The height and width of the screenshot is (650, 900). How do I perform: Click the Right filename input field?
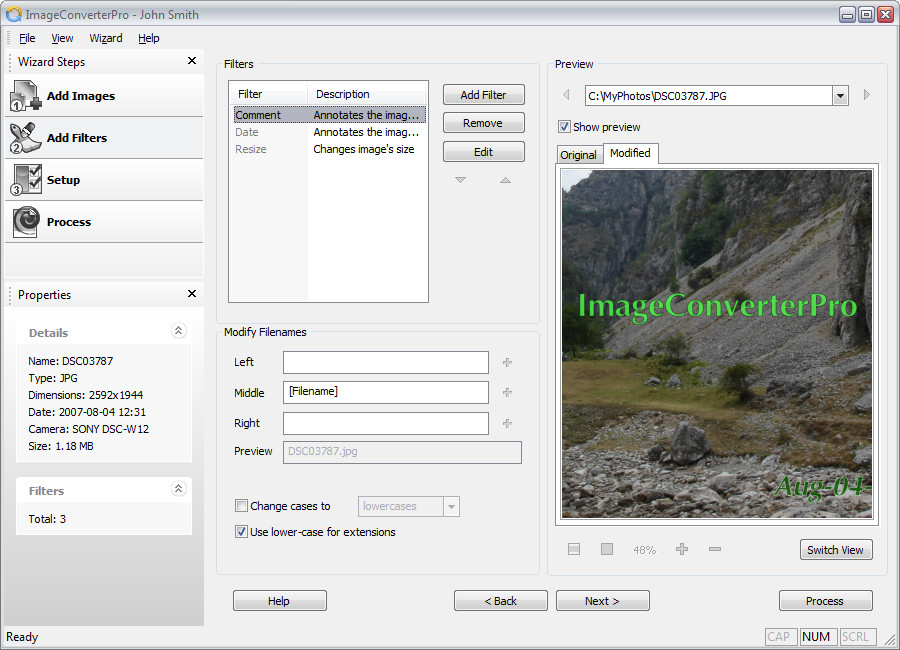point(386,423)
